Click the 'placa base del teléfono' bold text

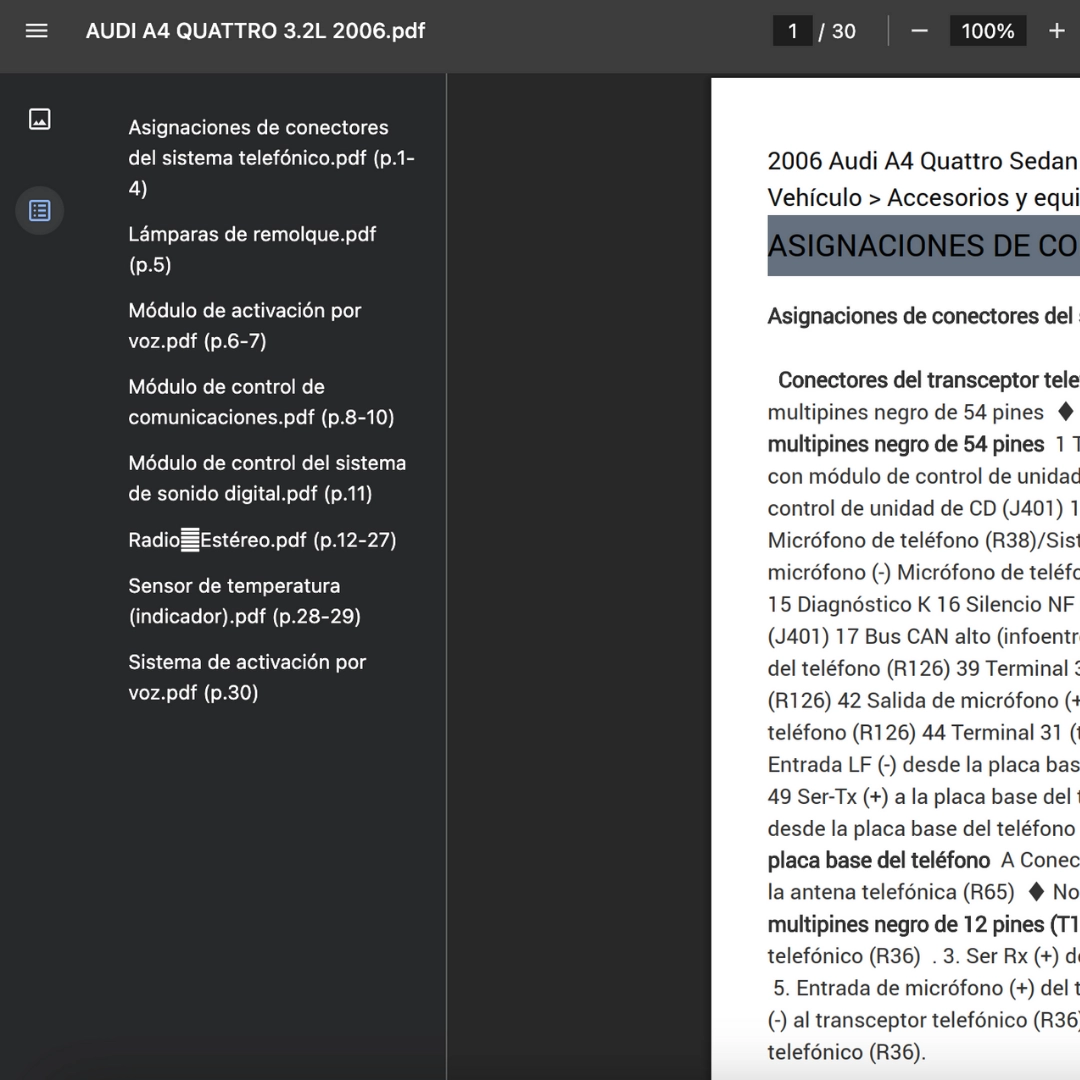pyautogui.click(x=879, y=860)
